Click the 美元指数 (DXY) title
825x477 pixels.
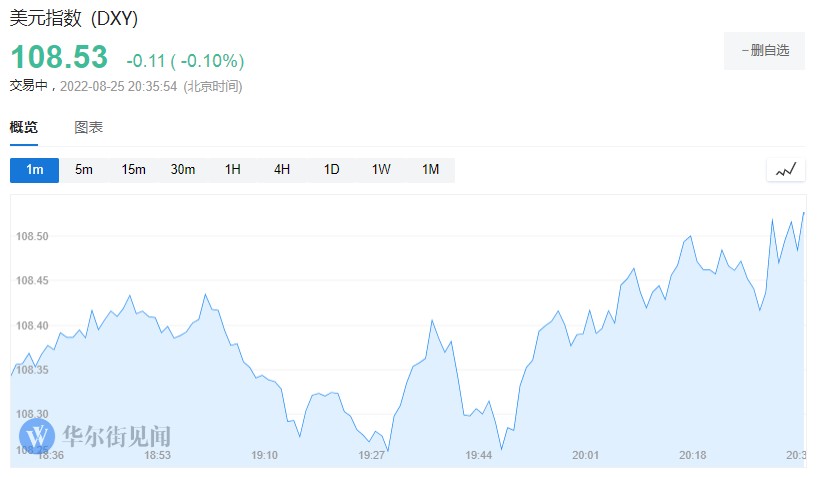(74, 19)
